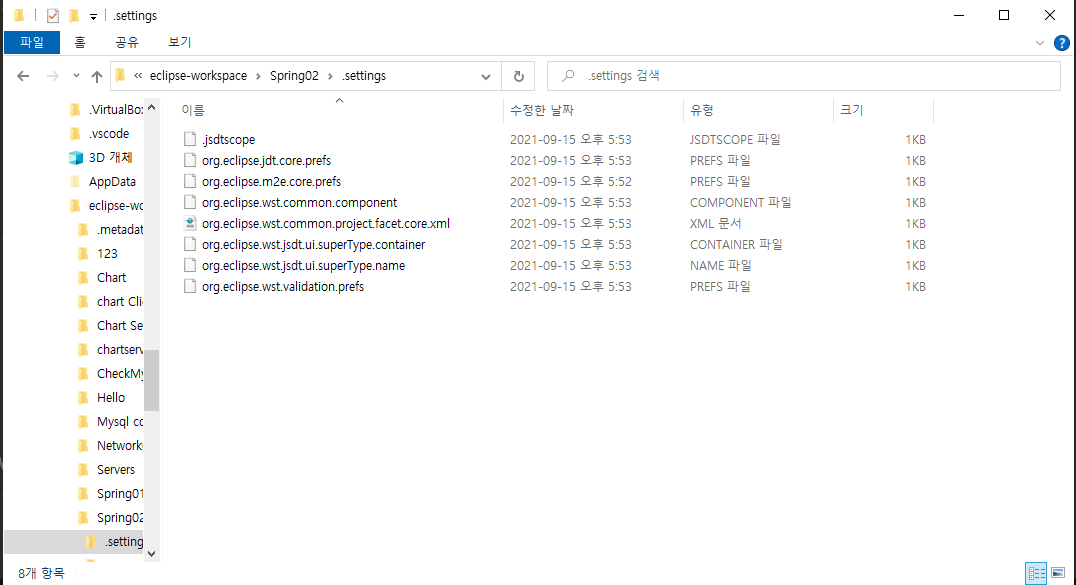Screen dimensions: 1076x585
Task: Sort by the 유형 column header
Action: pyautogui.click(x=702, y=110)
